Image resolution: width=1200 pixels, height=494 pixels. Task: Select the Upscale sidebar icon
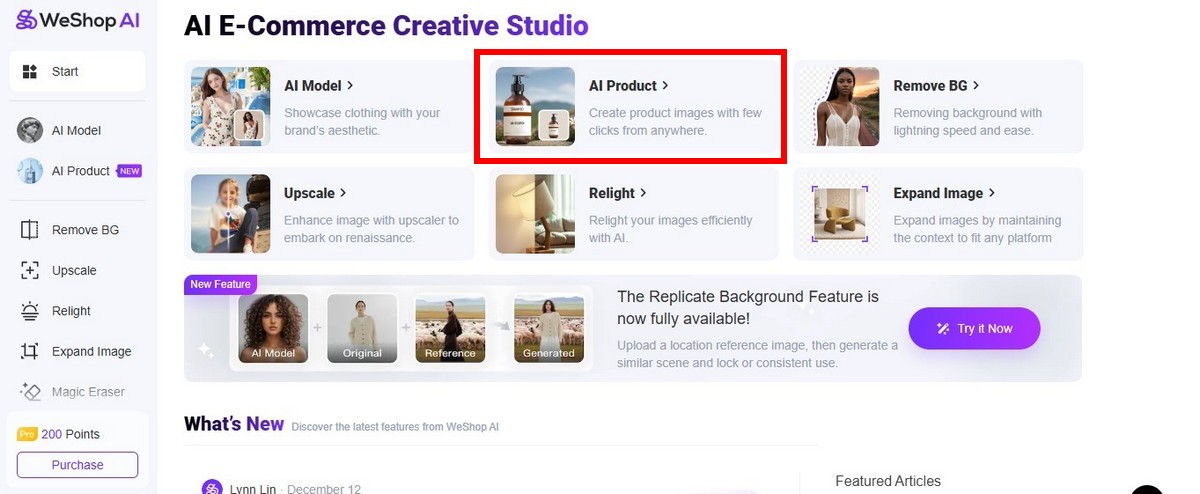(30, 270)
